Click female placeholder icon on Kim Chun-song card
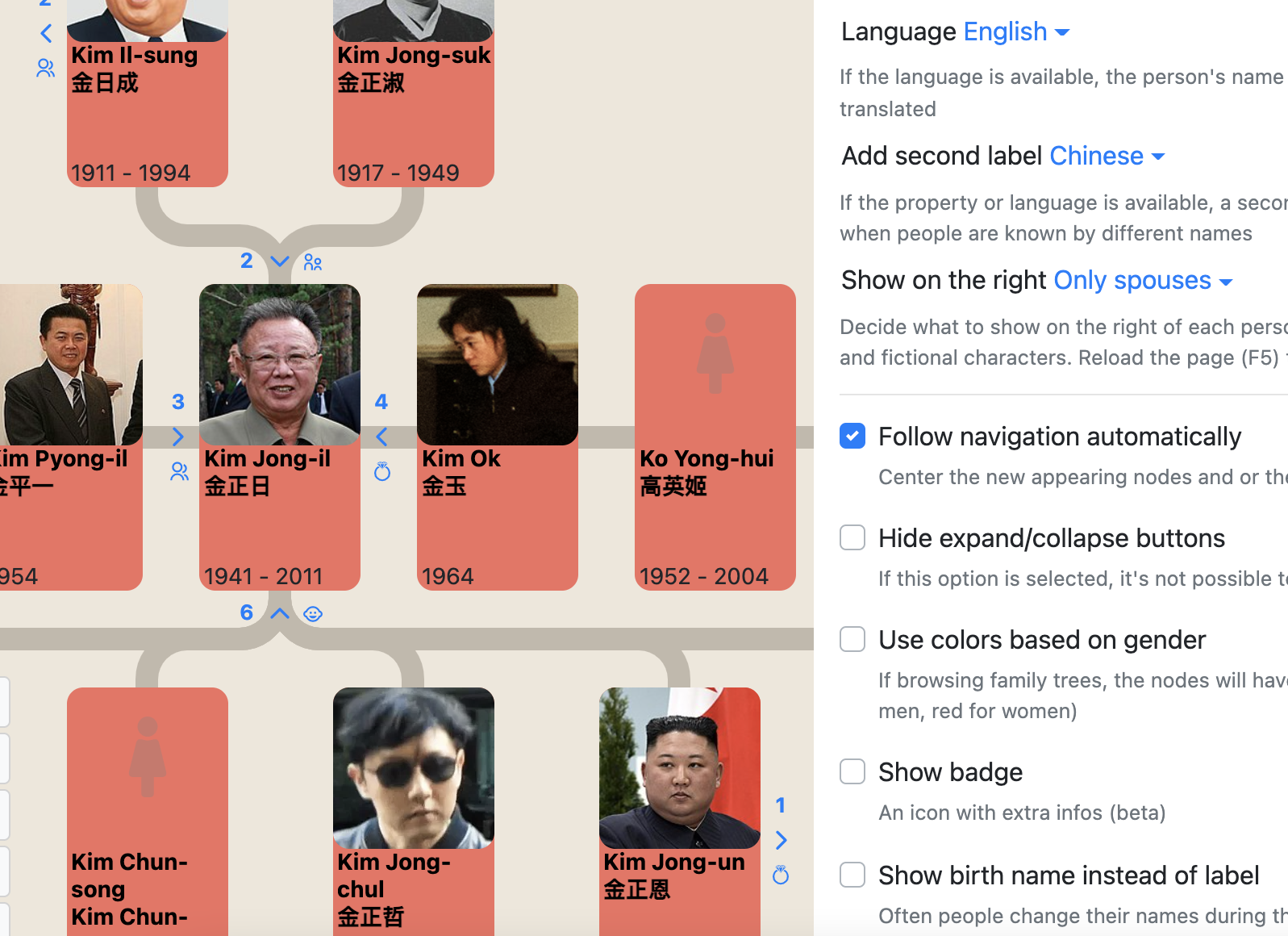This screenshot has height=936, width=1288. coord(147,757)
